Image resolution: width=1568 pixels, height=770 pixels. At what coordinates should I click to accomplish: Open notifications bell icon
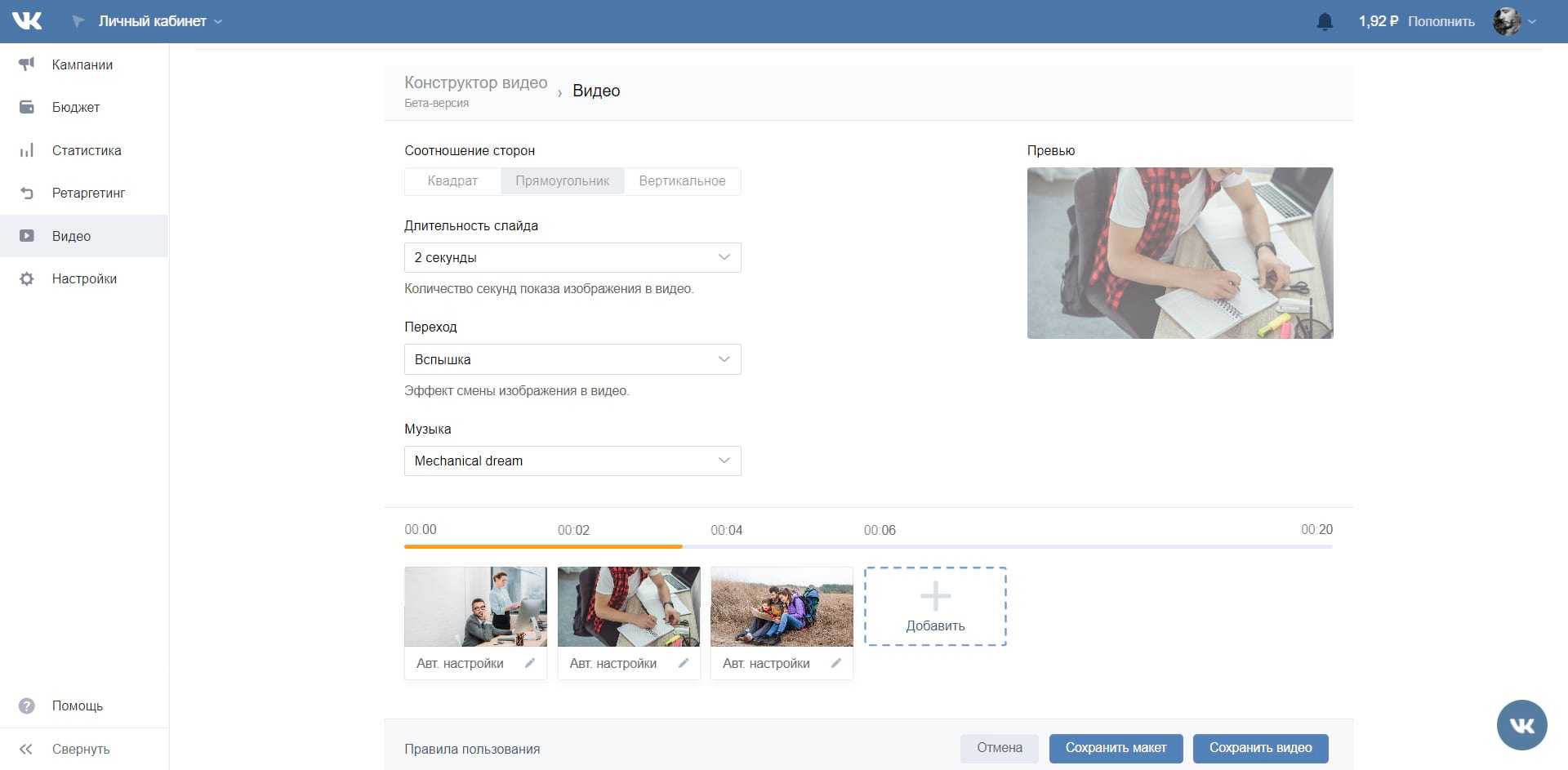[1325, 22]
